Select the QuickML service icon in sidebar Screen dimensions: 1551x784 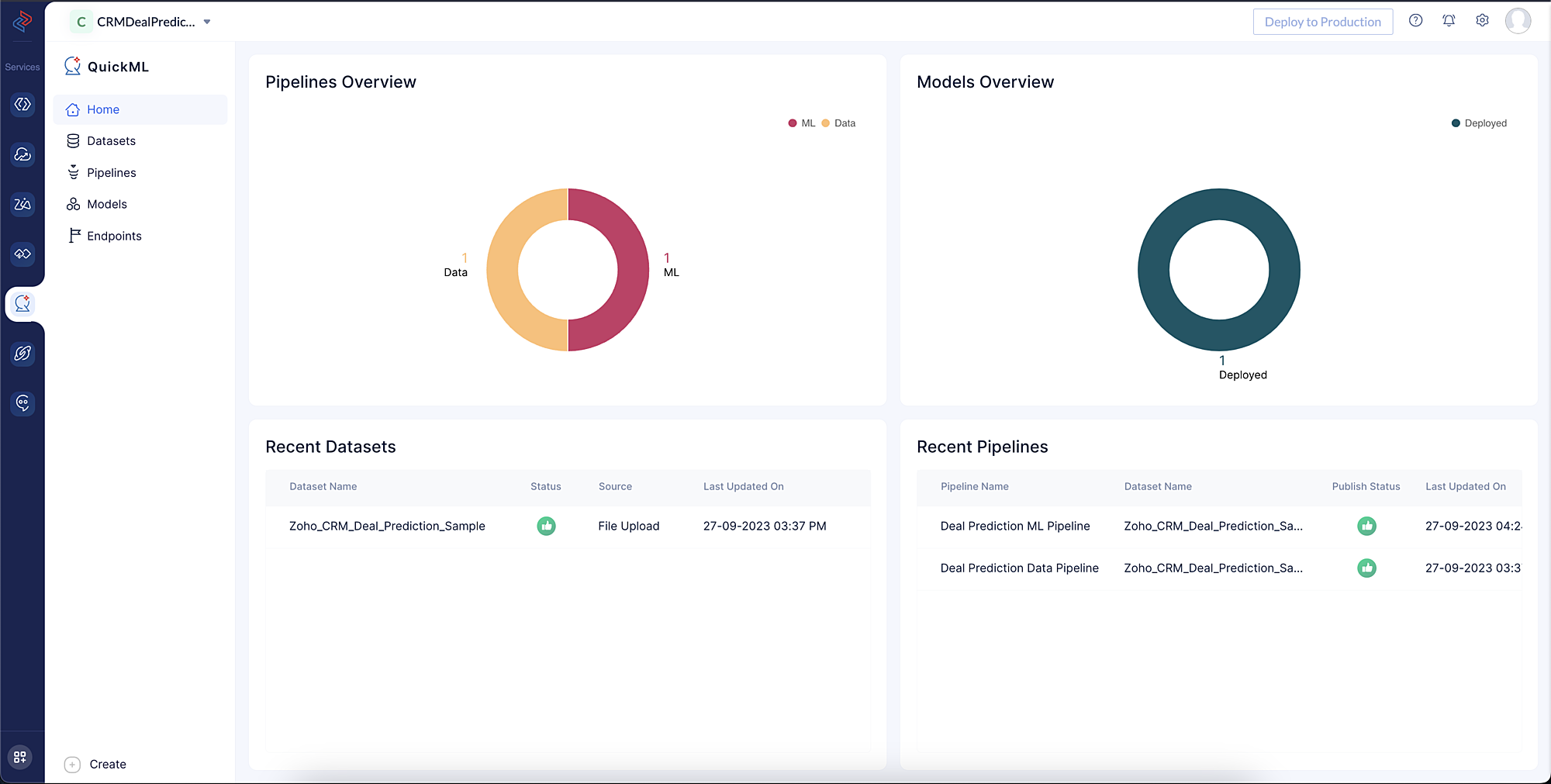22,304
